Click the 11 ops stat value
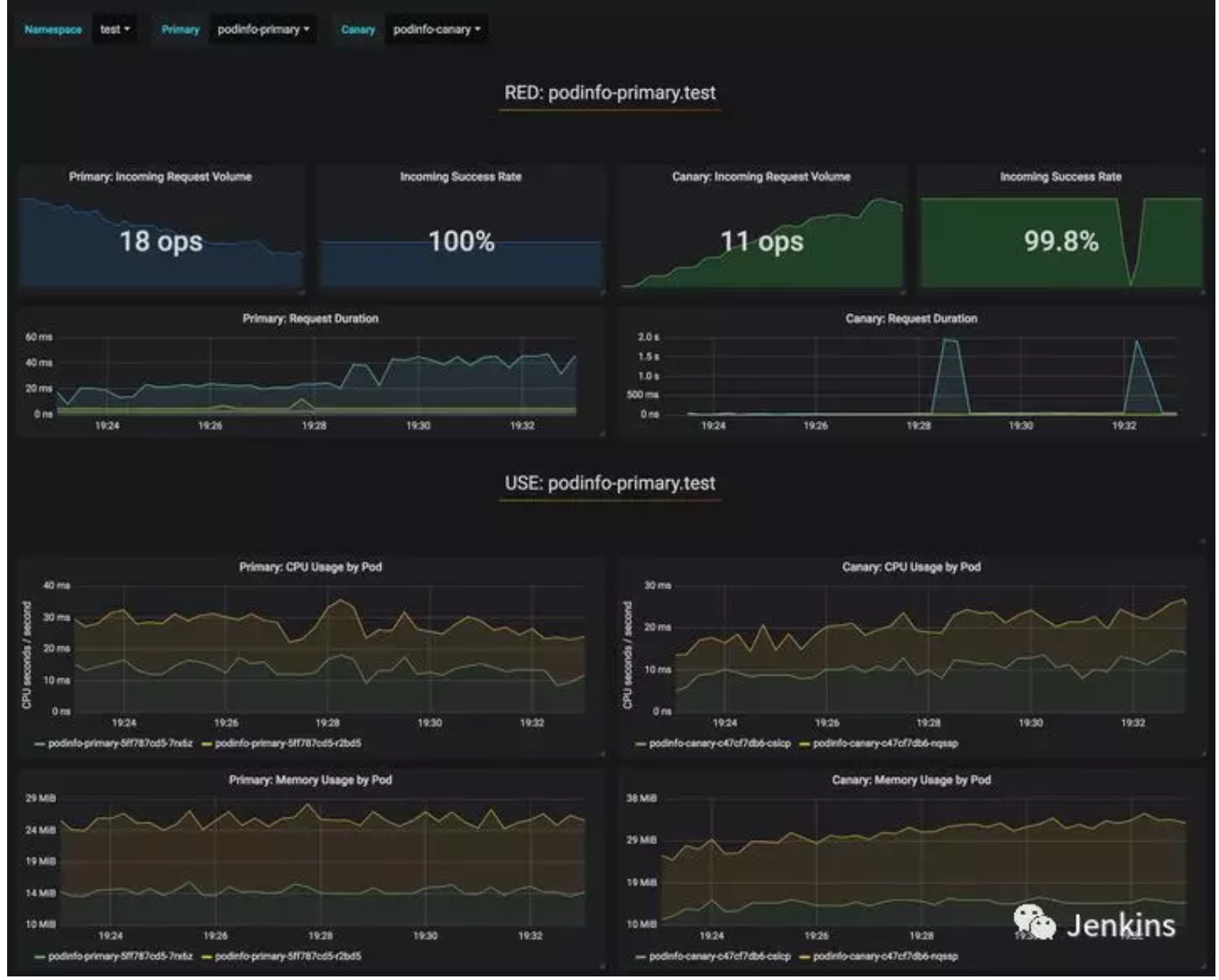This screenshot has width=1219, height=980. [x=762, y=241]
